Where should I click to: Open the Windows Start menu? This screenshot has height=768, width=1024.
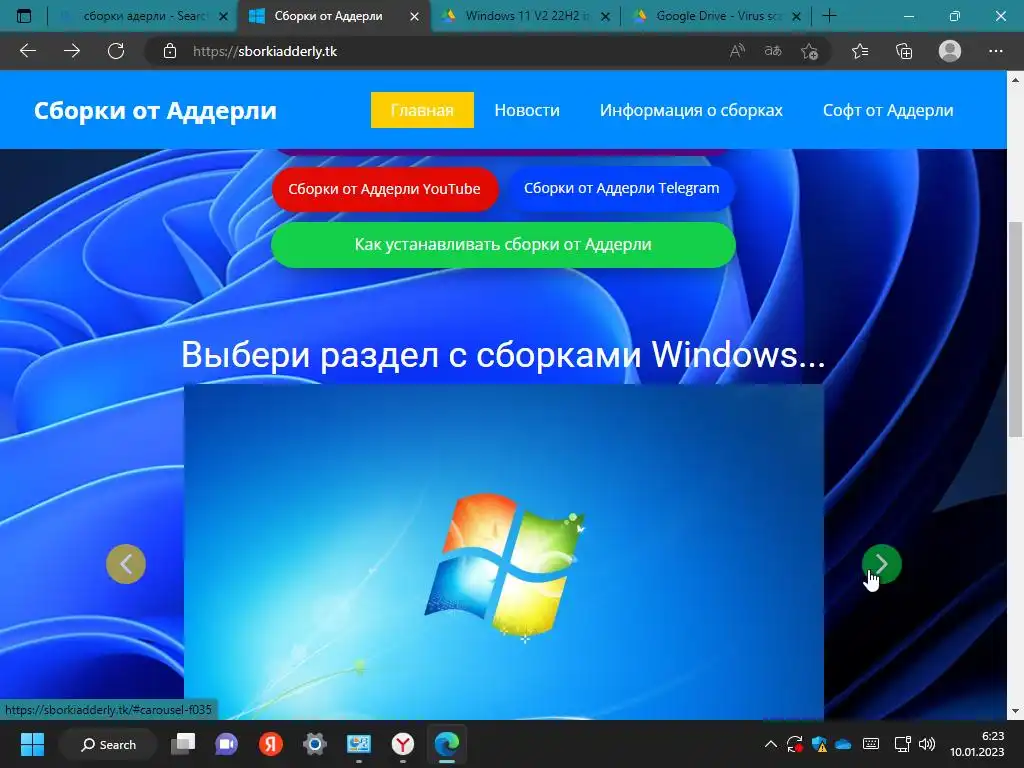pos(32,744)
